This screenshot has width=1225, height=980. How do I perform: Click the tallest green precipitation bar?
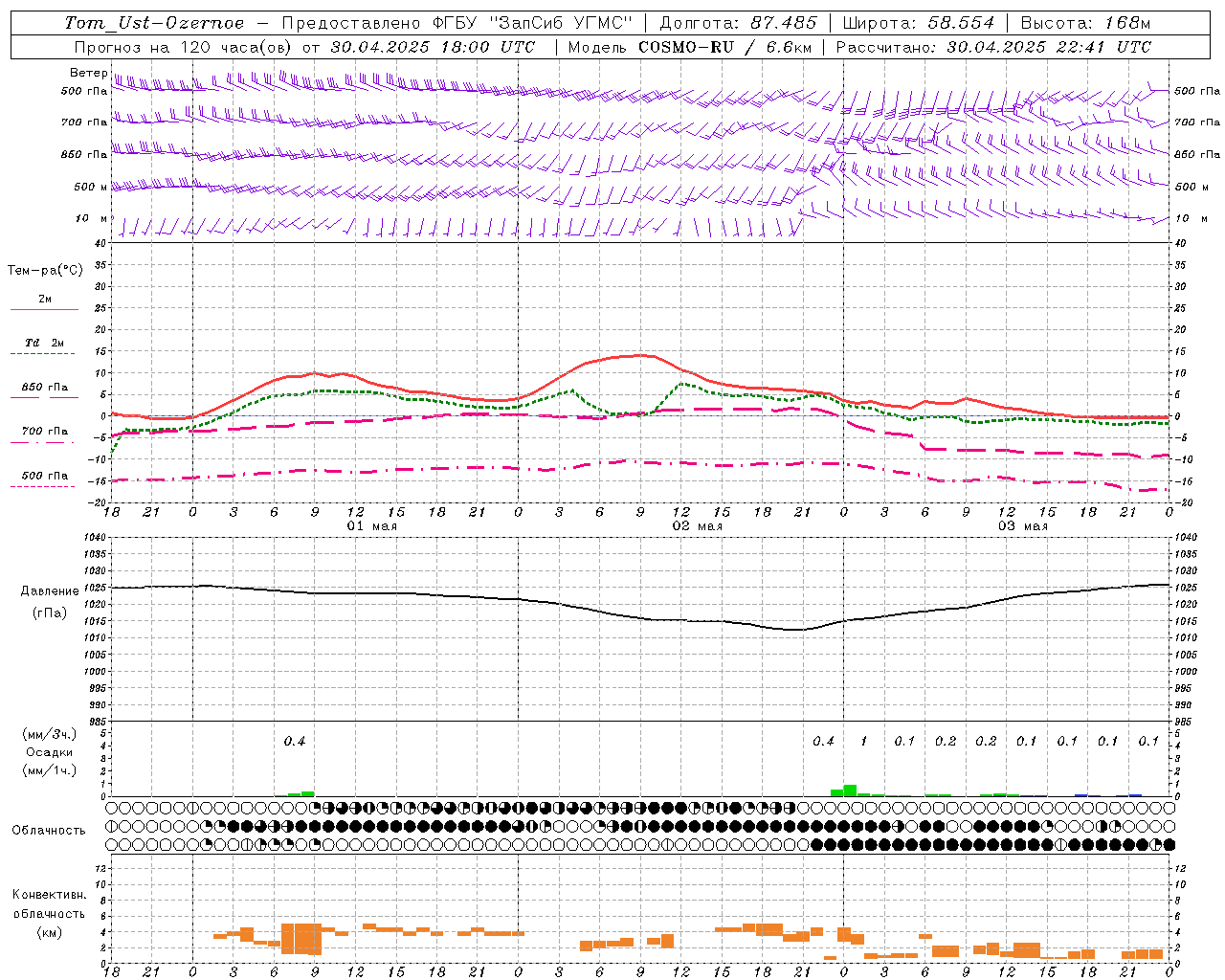click(x=850, y=791)
